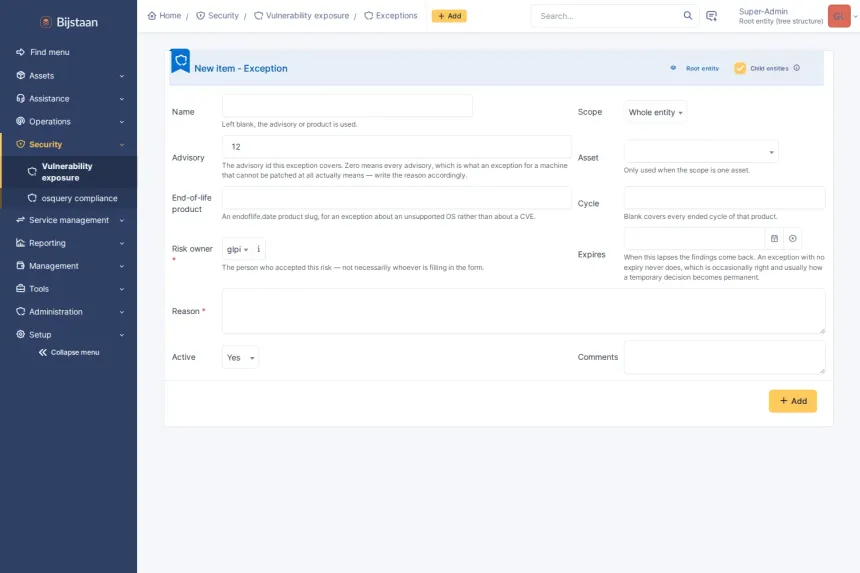Click the Tools briefcase icon

click(20, 288)
